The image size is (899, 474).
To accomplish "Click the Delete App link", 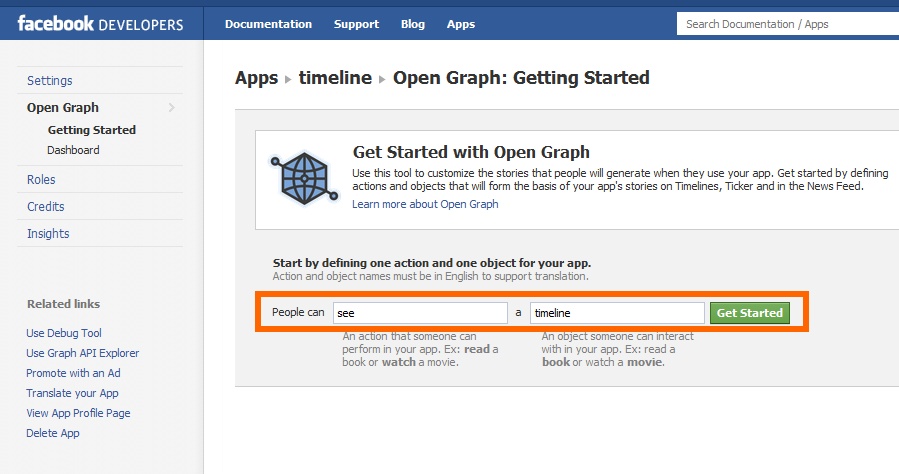I will [53, 433].
